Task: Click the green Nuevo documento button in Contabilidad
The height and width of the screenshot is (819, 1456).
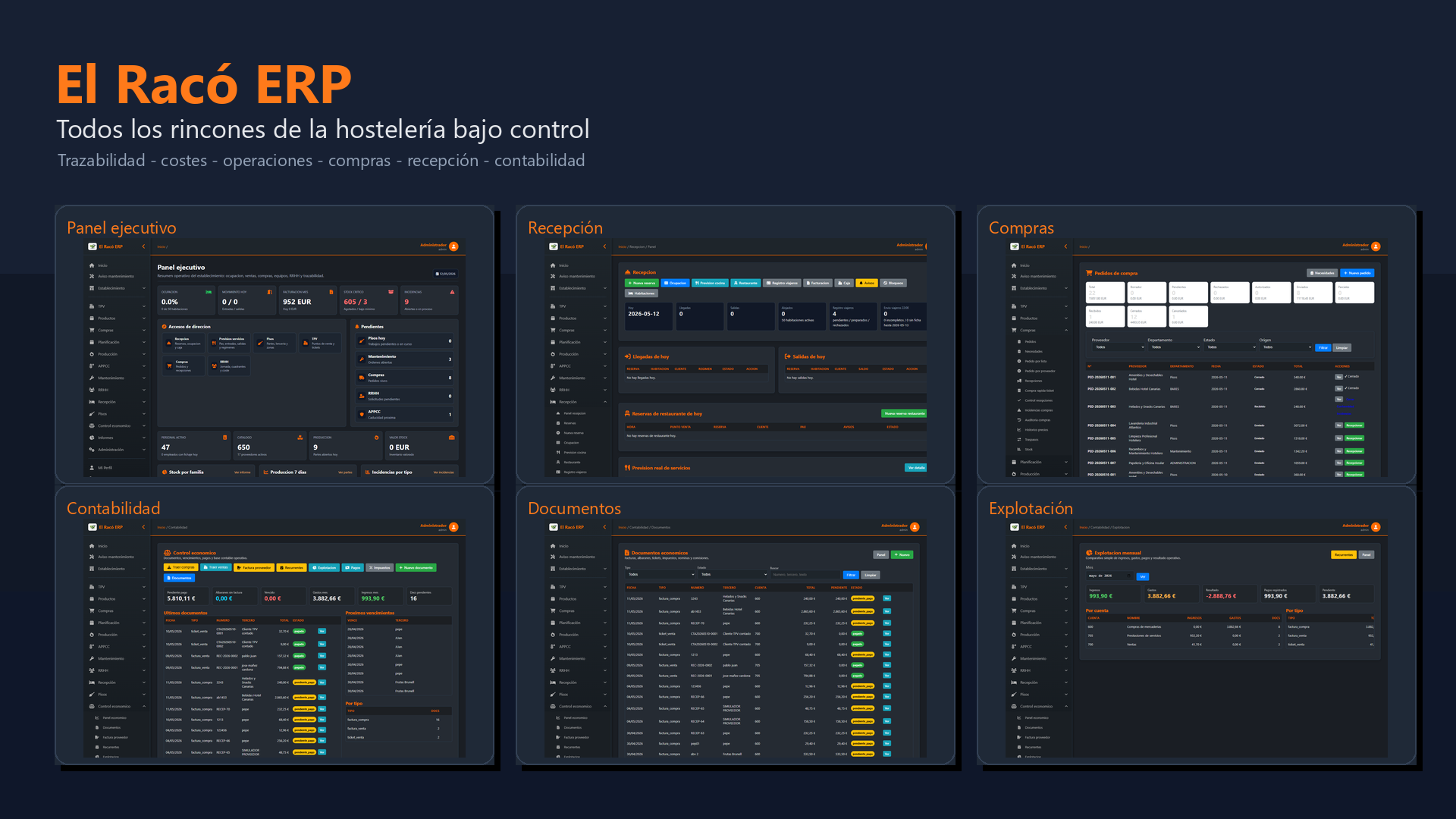Action: pos(416,567)
